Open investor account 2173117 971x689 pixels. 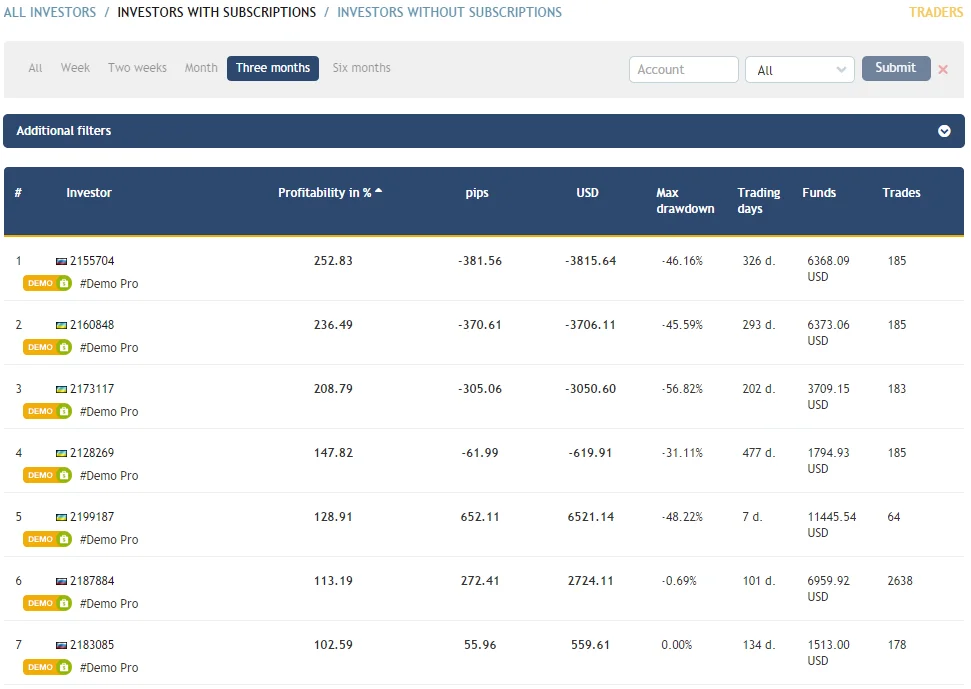(x=92, y=389)
